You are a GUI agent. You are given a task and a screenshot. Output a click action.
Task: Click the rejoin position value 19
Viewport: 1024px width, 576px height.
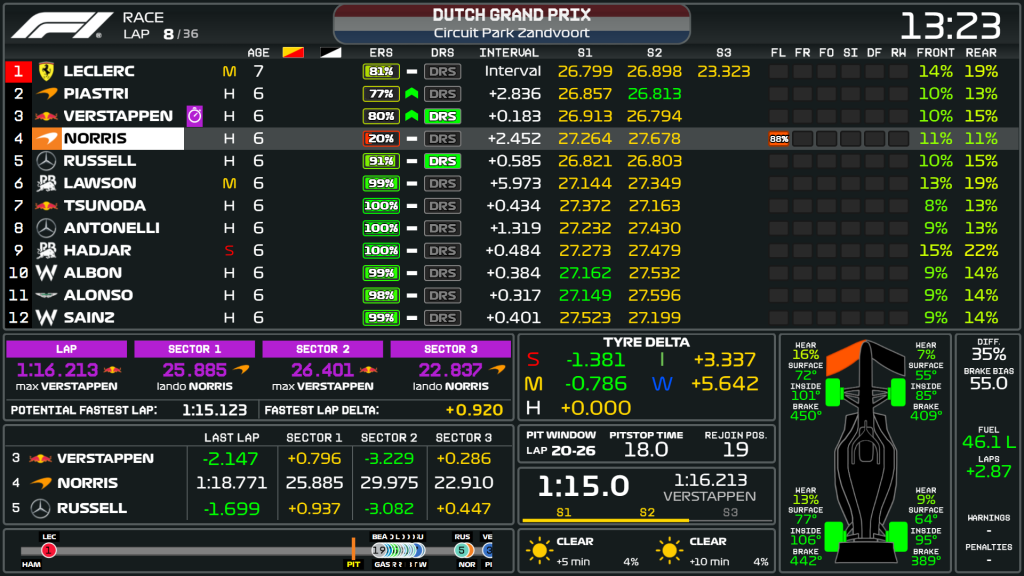coord(735,449)
